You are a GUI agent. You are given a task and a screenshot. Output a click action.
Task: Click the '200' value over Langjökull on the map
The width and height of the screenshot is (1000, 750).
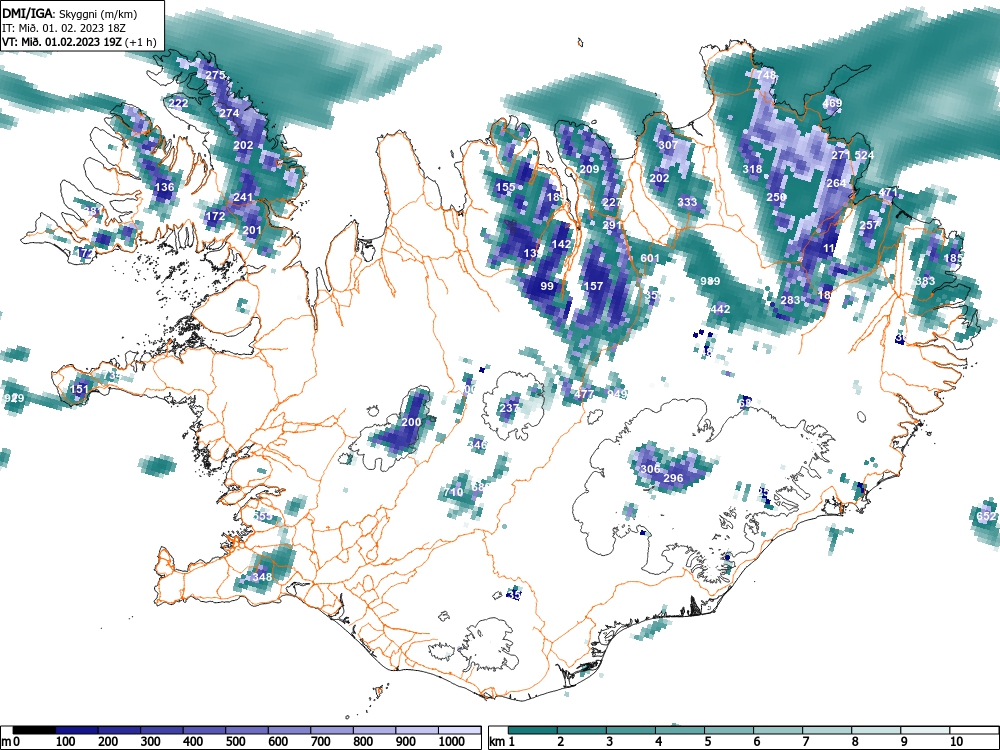click(411, 422)
